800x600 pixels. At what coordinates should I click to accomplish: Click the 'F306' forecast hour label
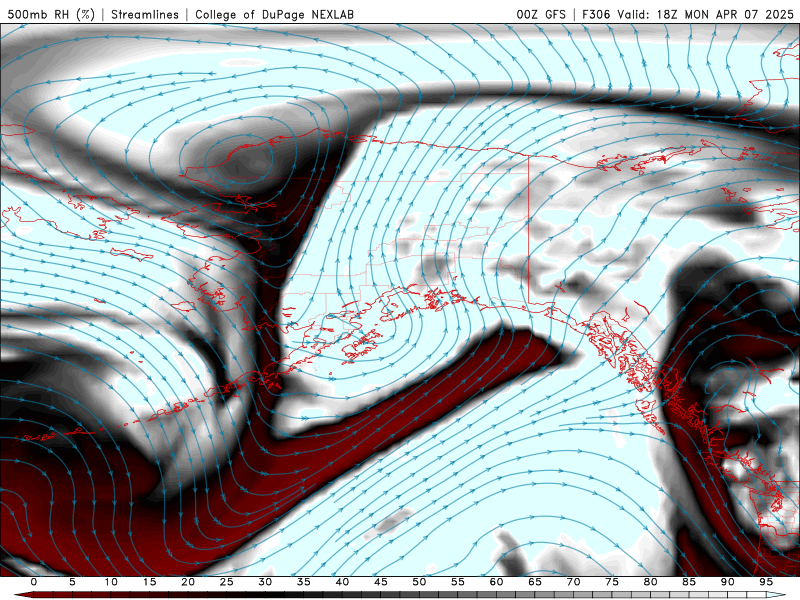[596, 14]
